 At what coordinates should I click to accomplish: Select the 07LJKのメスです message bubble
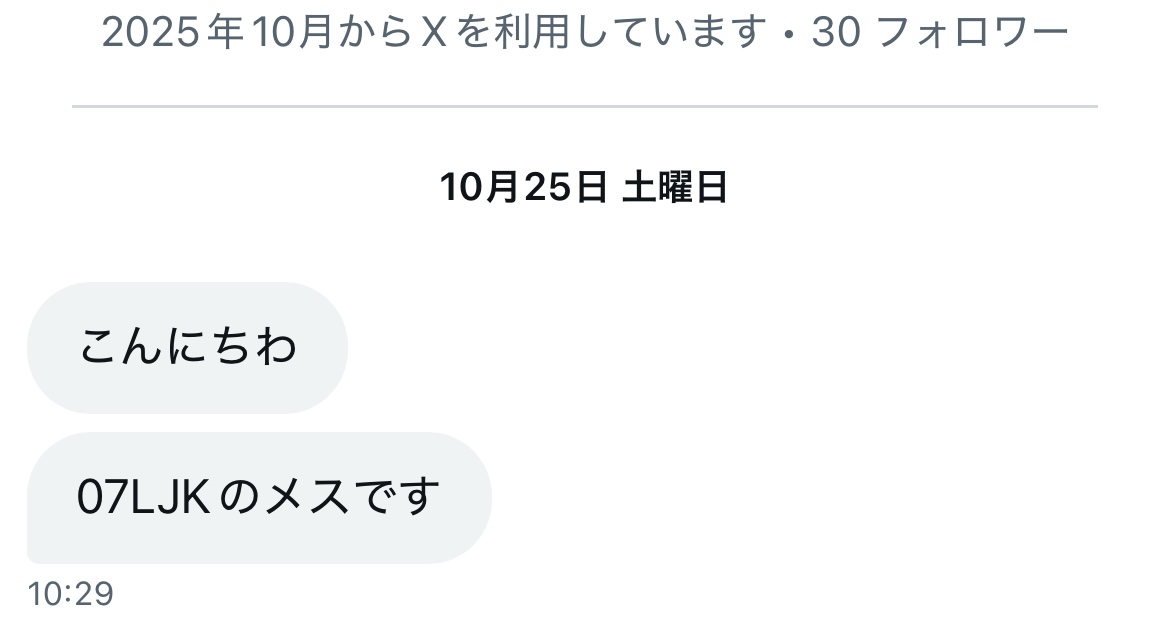click(x=260, y=497)
